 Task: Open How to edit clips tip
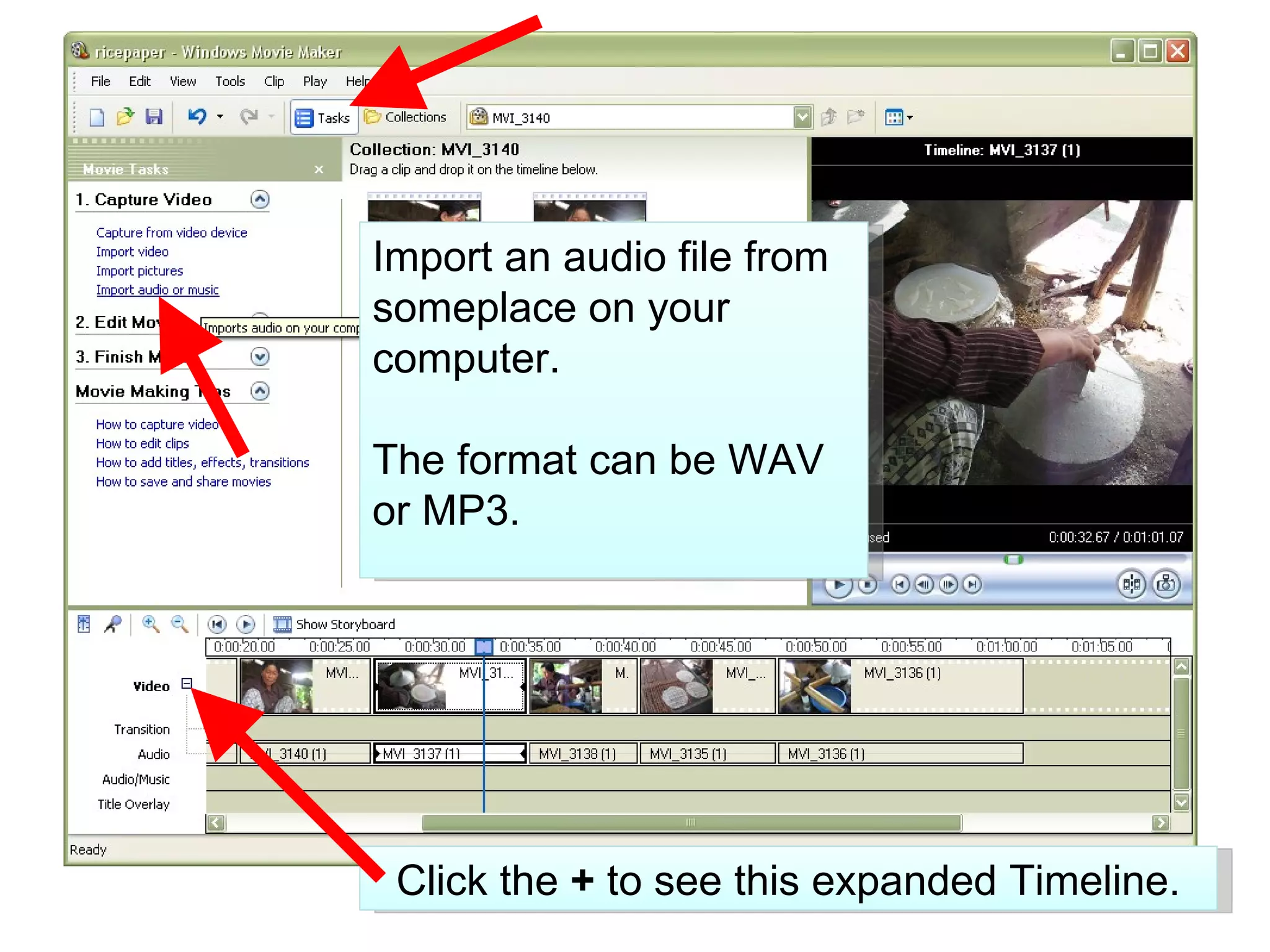[x=143, y=443]
